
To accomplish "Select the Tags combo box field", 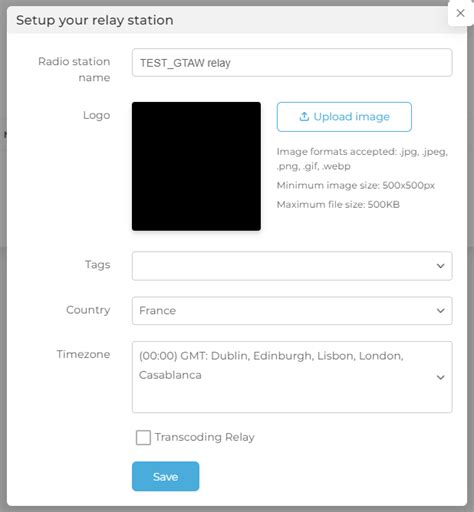I will pos(292,266).
